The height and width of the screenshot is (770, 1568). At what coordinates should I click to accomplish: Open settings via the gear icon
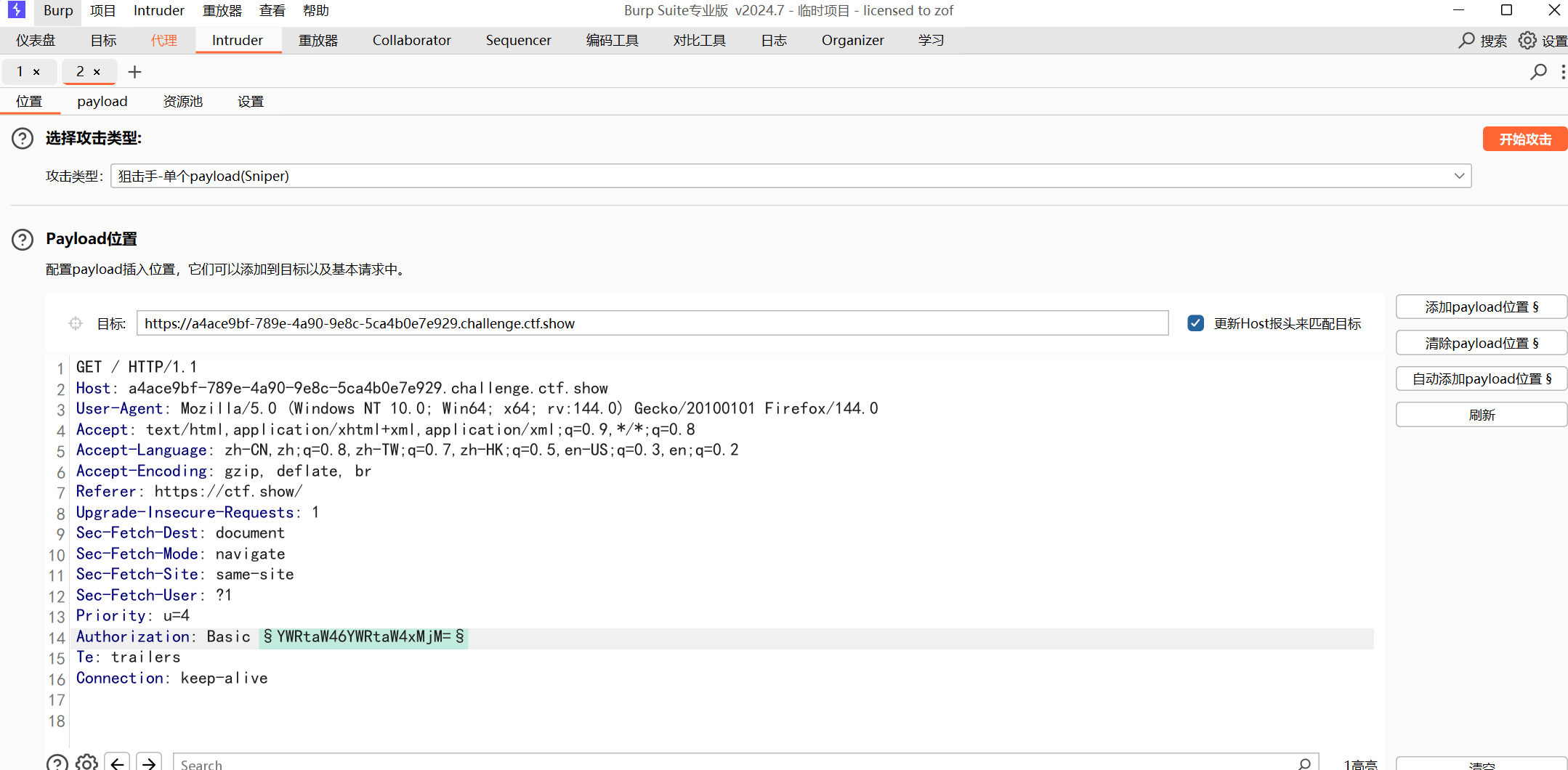click(x=1527, y=41)
